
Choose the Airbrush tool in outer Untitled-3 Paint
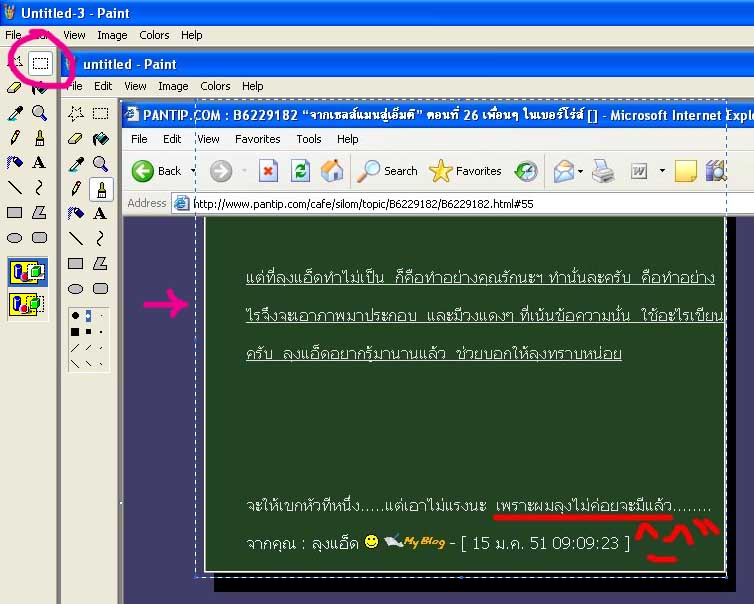(14, 163)
